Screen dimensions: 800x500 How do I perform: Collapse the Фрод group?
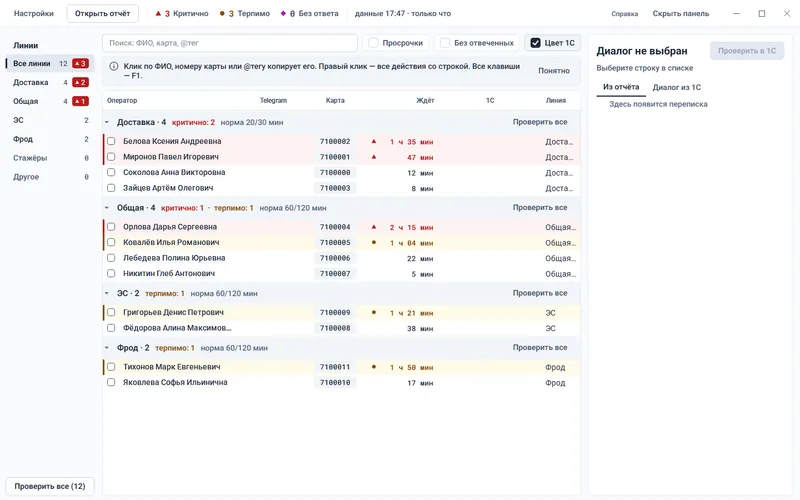click(107, 348)
